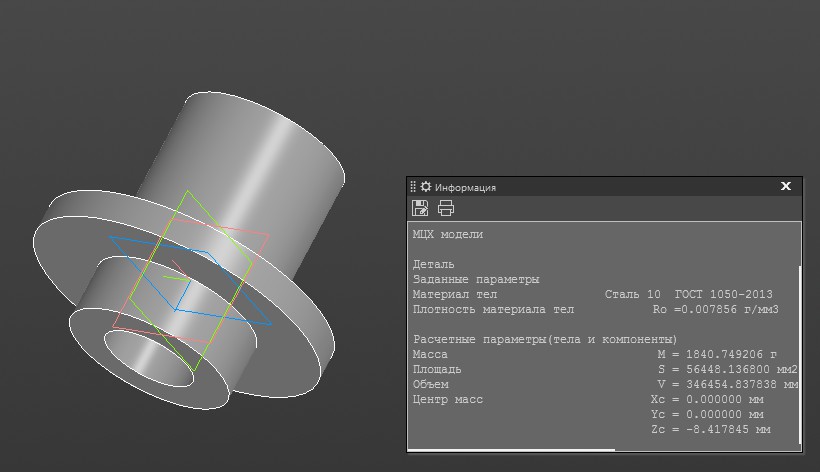
Task: Print the information panel contents
Action: [x=446, y=208]
